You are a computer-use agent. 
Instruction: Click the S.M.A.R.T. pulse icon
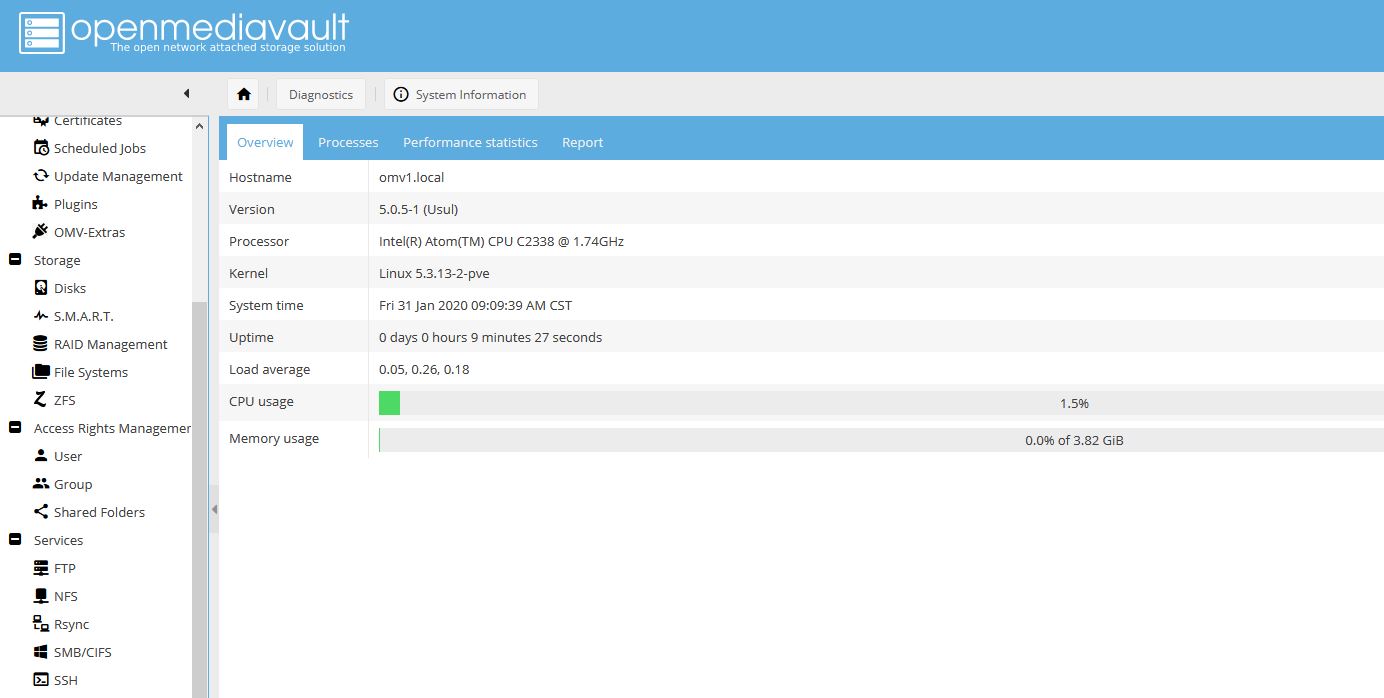pos(41,316)
